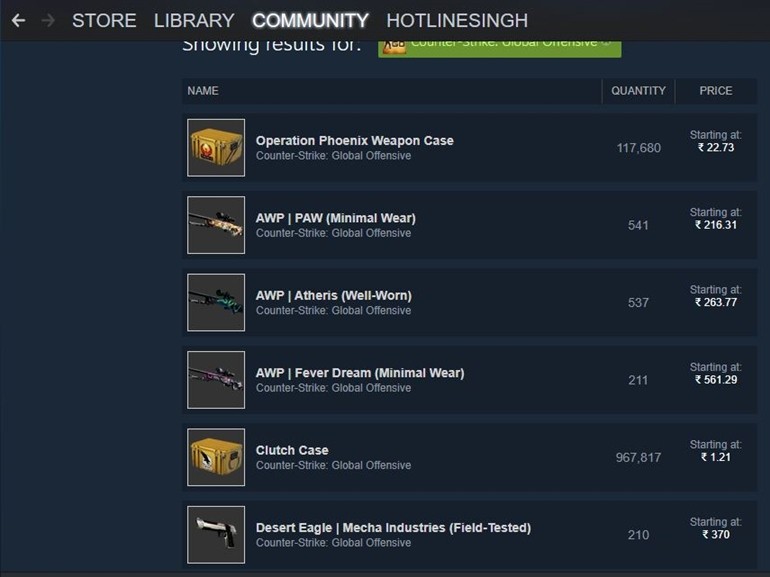
Task: Open the AWP PAW item image
Action: tap(216, 225)
